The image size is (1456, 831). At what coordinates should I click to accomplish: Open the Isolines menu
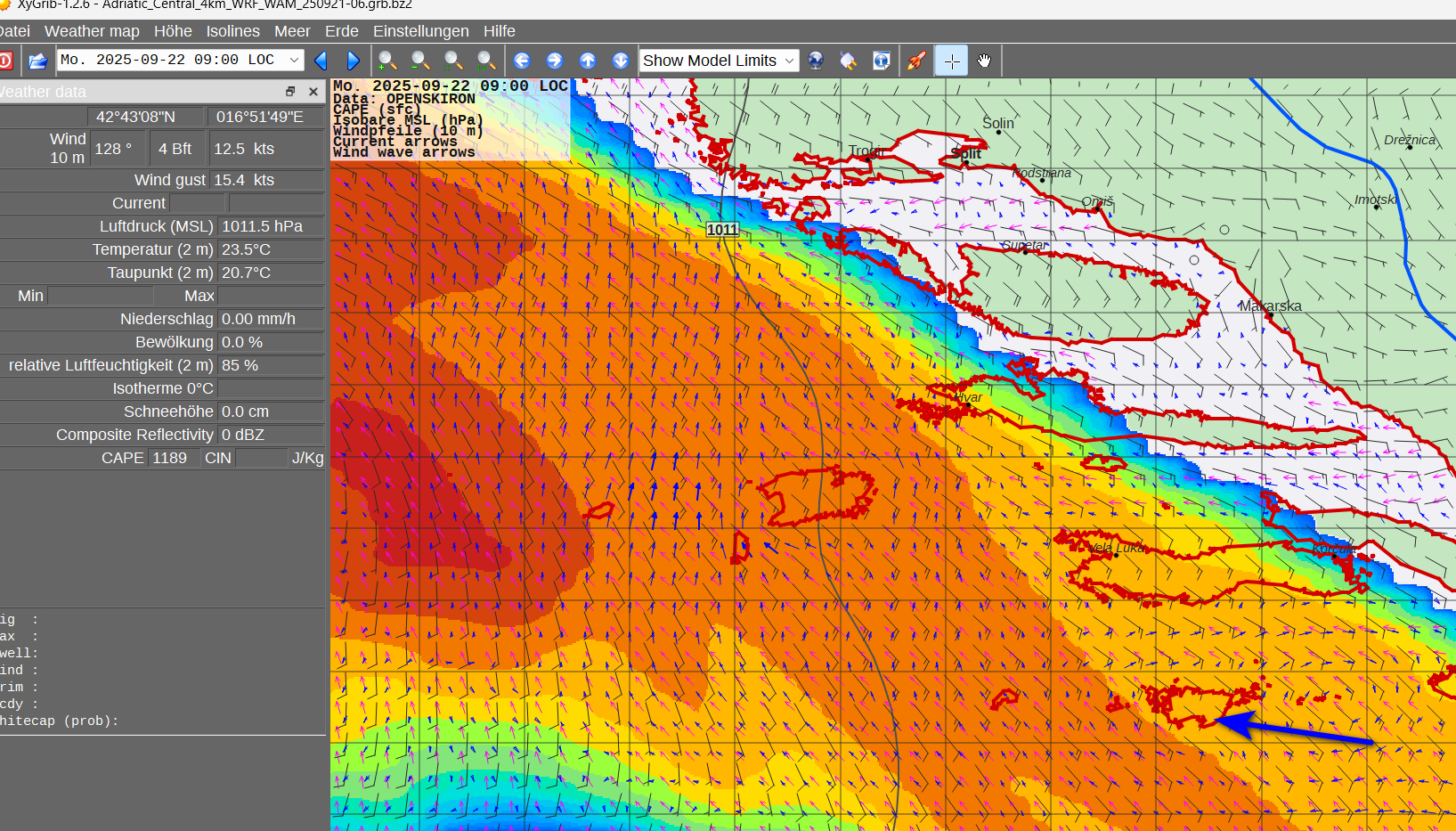[232, 31]
